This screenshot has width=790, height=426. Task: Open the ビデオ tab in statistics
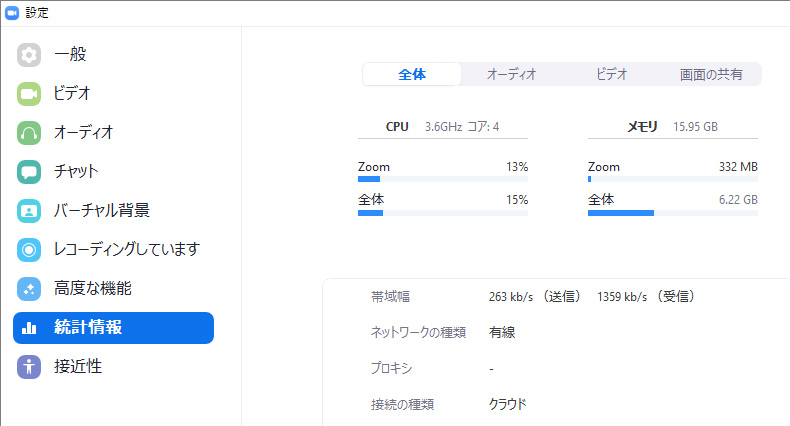click(611, 74)
